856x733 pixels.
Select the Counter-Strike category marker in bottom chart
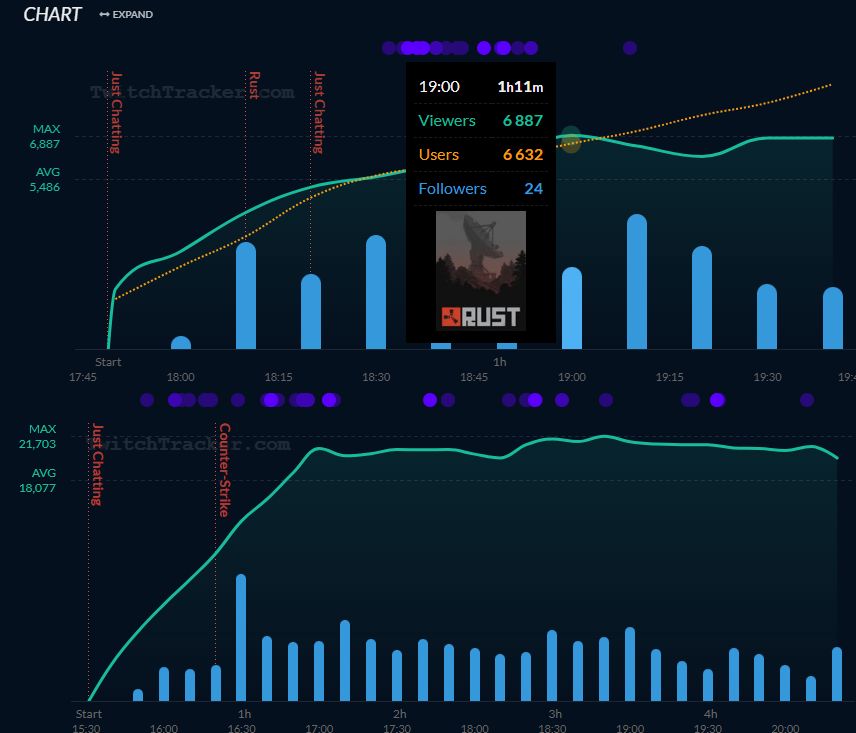click(224, 470)
